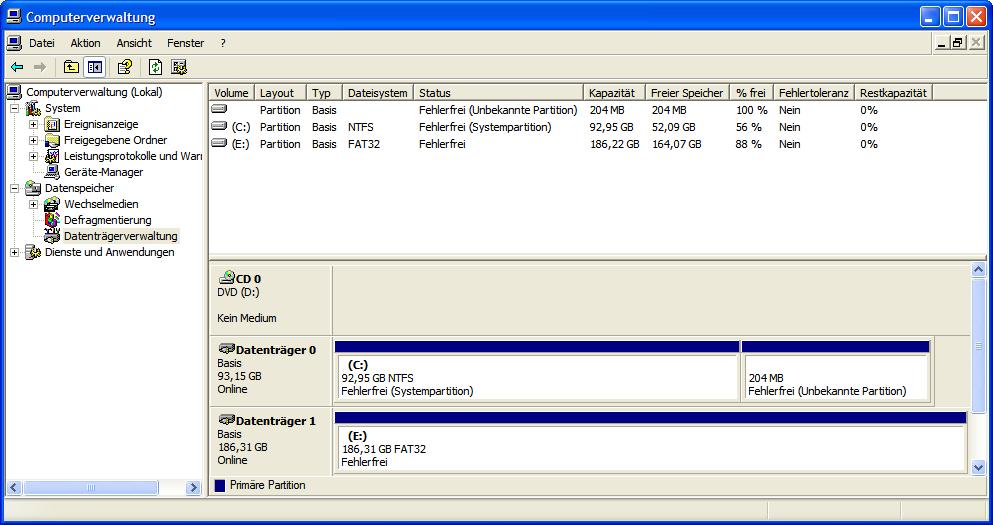Image resolution: width=993 pixels, height=525 pixels.
Task: Click the menu bar's Computerverwaltung console icon
Action: (x=14, y=43)
